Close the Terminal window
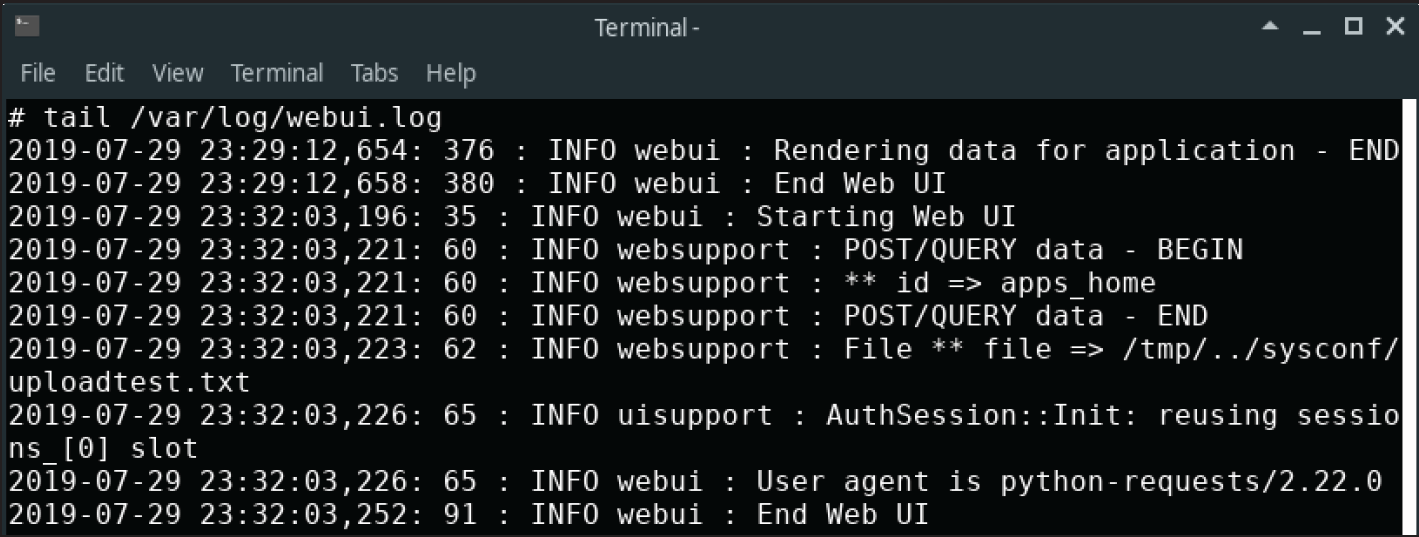 click(1394, 27)
